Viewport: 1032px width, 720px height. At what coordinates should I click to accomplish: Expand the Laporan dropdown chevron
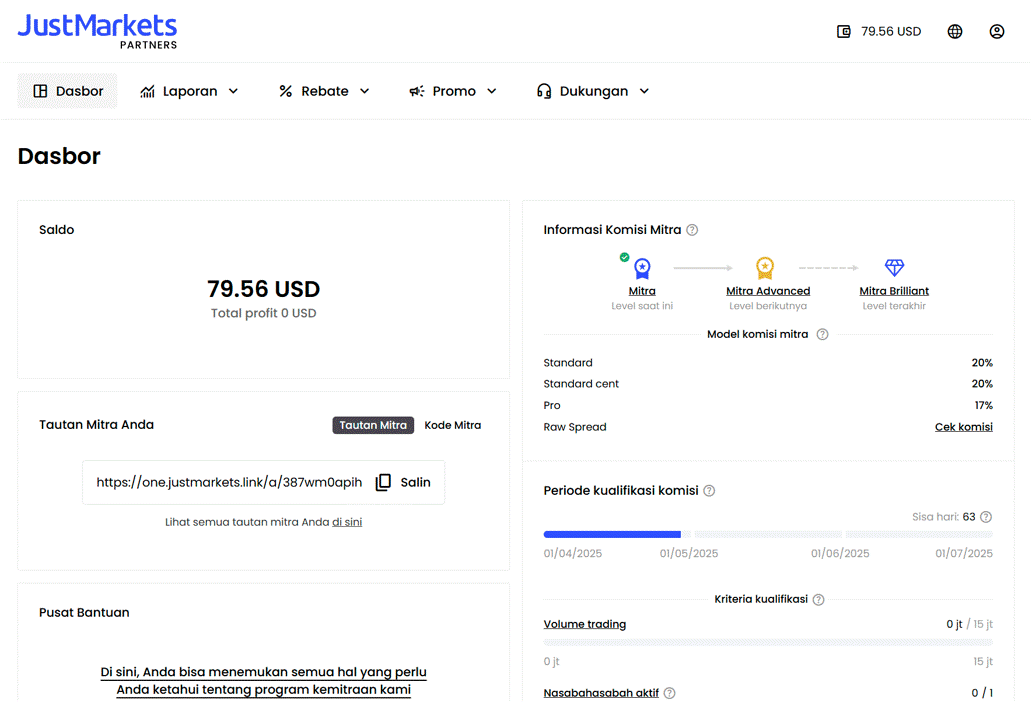[233, 91]
